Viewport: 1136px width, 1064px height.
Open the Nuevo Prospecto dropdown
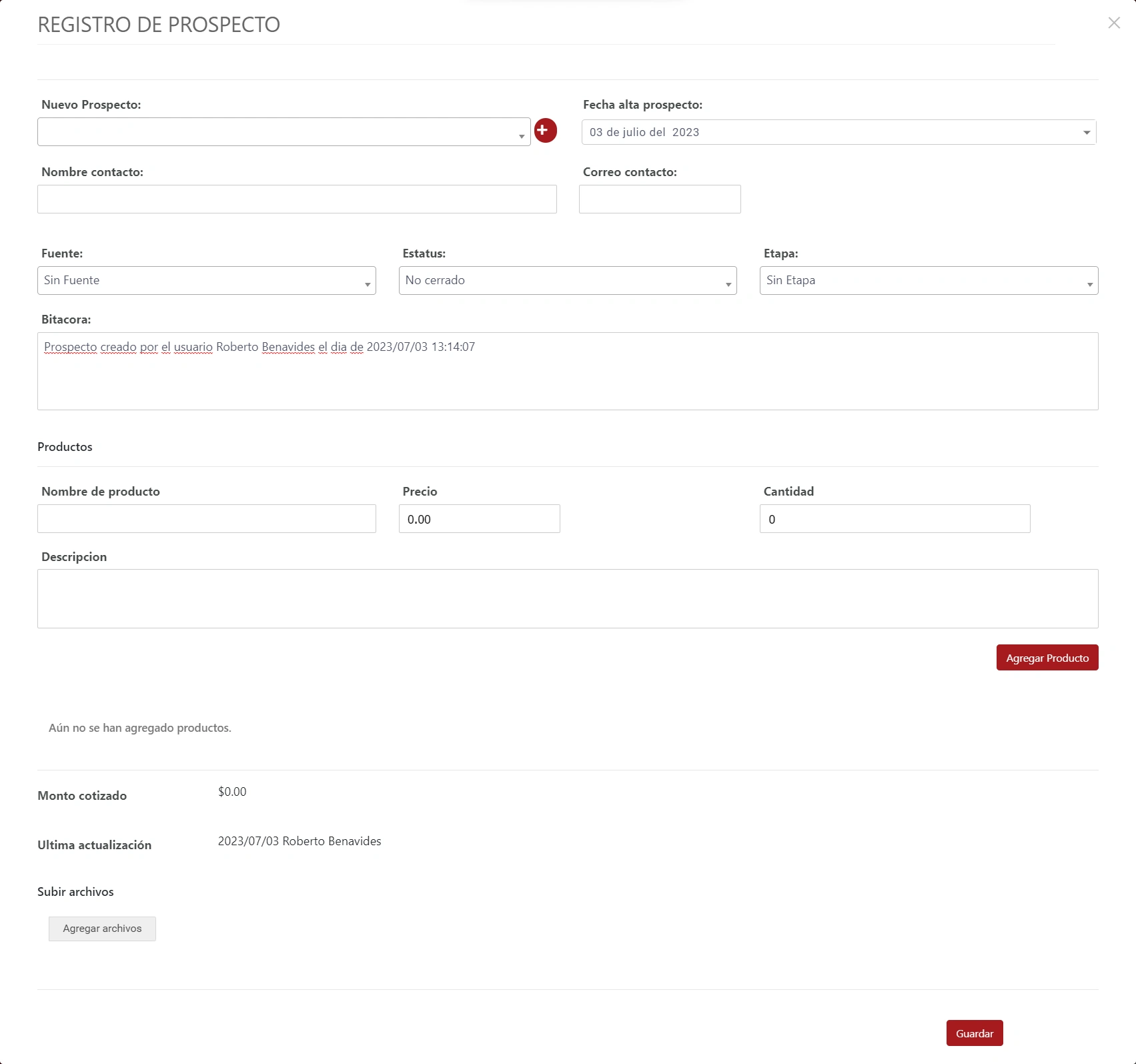(283, 132)
